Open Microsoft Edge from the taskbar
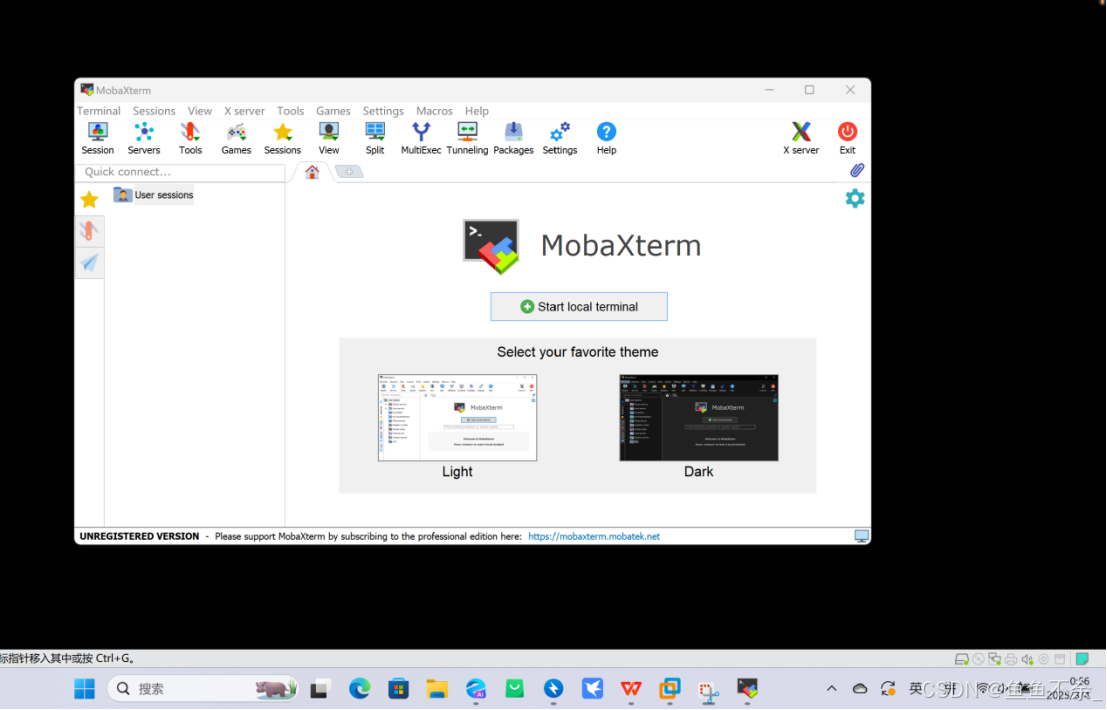This screenshot has height=710, width=1107. click(359, 689)
